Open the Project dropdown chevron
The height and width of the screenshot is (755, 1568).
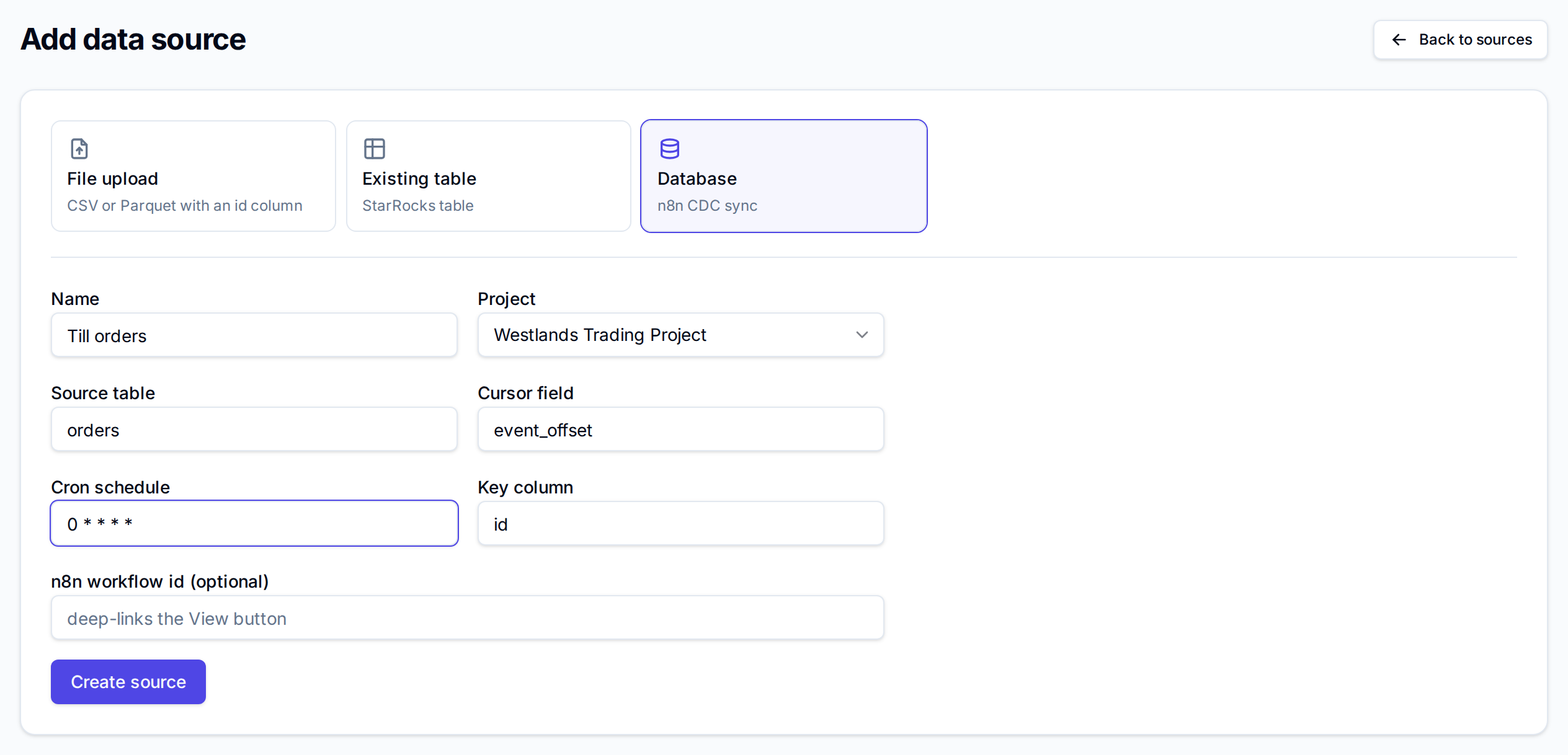point(862,335)
